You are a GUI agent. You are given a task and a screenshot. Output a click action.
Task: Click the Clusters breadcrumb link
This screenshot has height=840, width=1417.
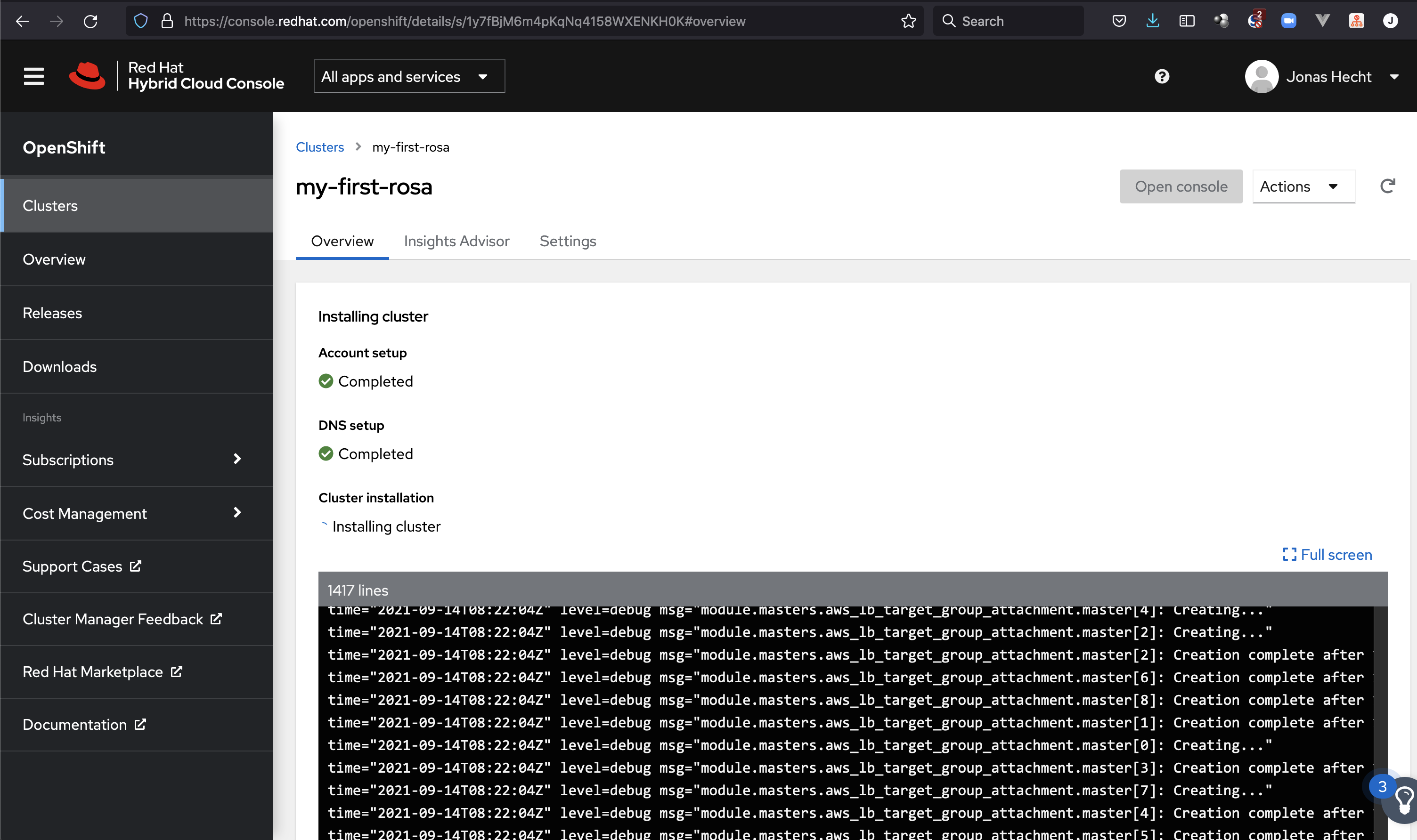320,147
